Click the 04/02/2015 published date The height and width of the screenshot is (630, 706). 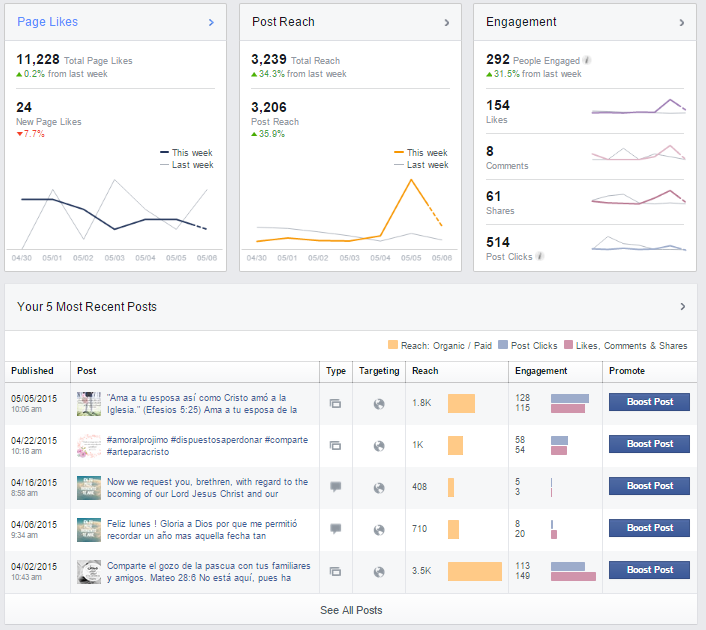click(34, 567)
